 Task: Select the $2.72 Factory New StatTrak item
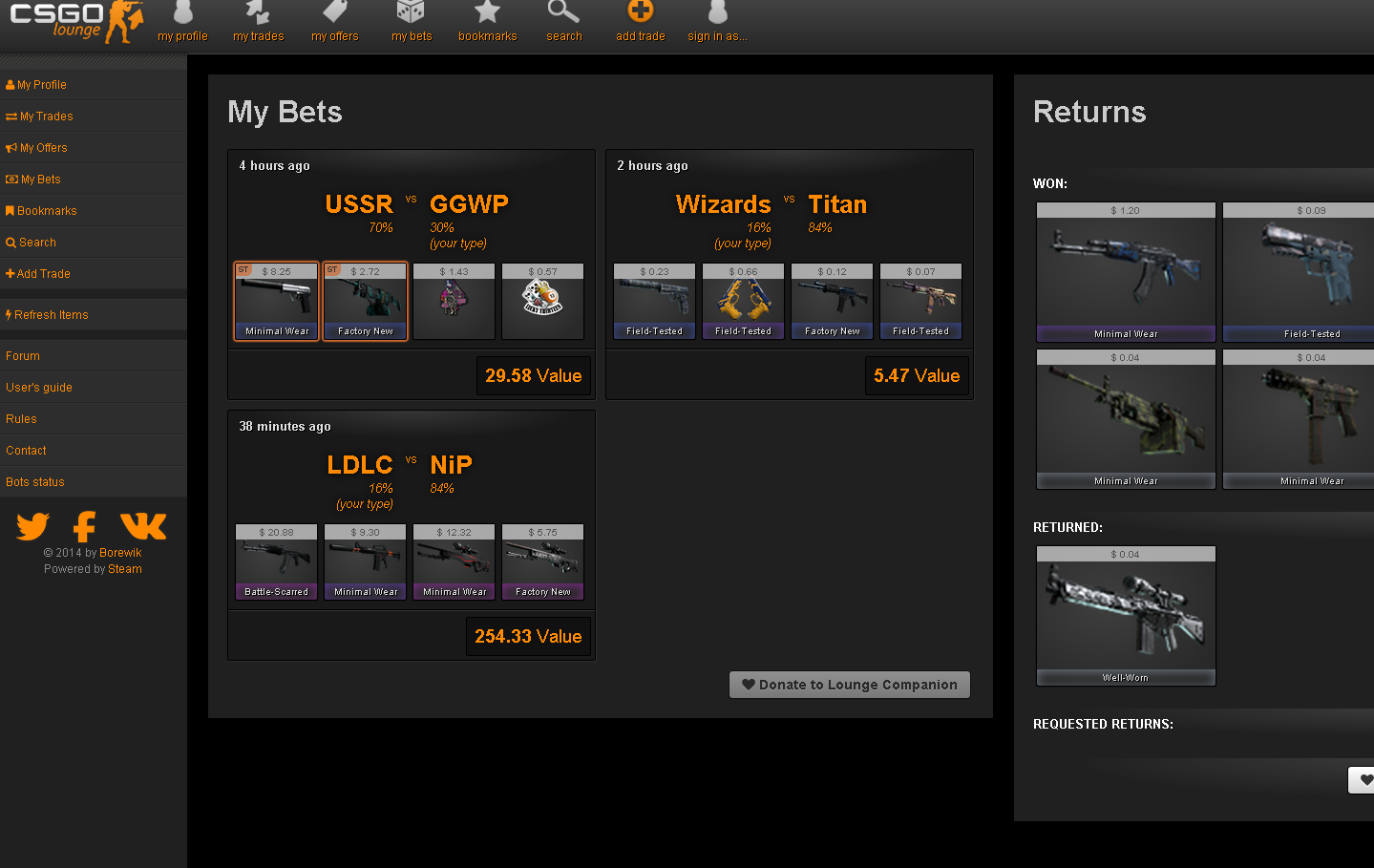(x=366, y=301)
